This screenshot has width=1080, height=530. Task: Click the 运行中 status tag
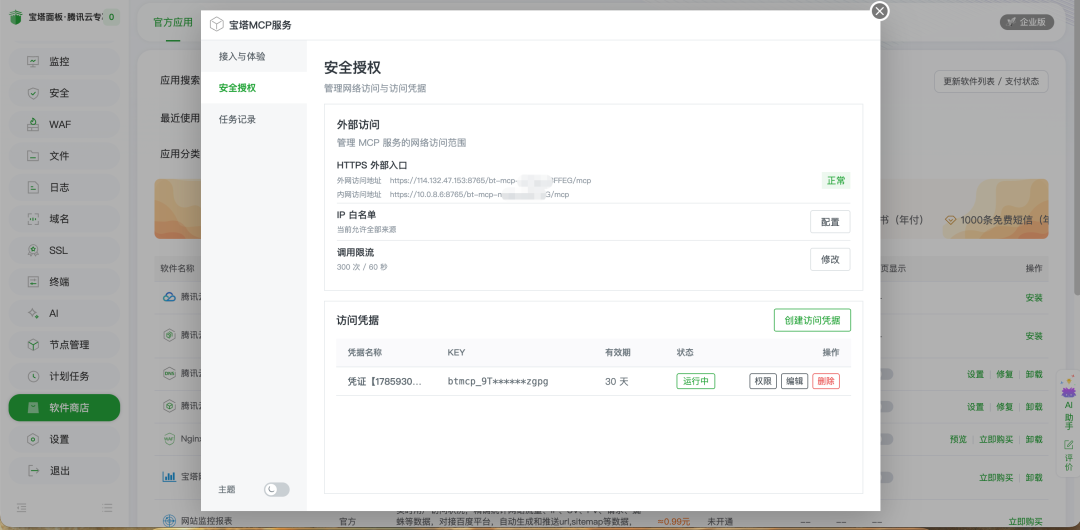point(696,381)
